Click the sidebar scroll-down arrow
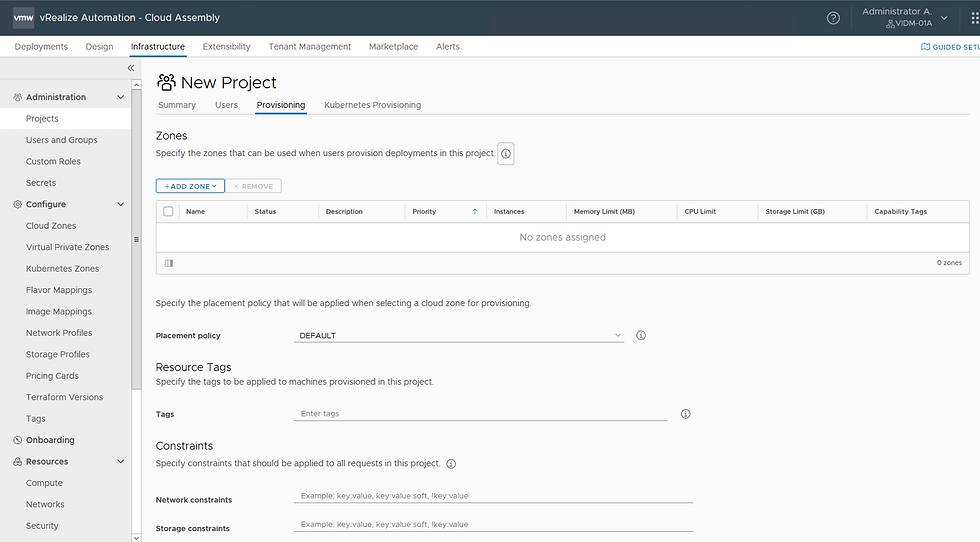Image resolution: width=980 pixels, height=542 pixels. [x=136, y=537]
